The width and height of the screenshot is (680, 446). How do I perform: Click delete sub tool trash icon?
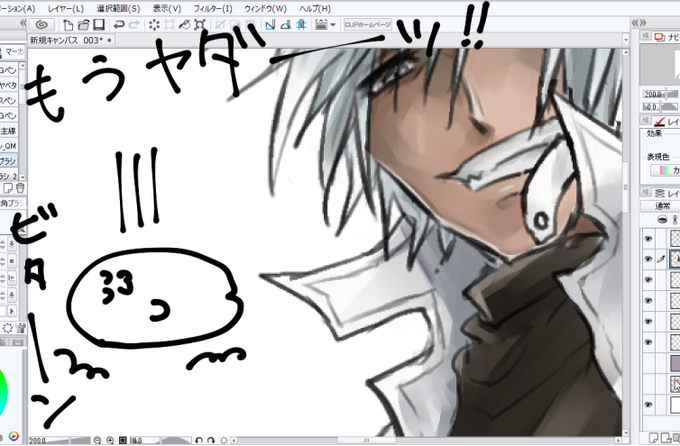20,188
